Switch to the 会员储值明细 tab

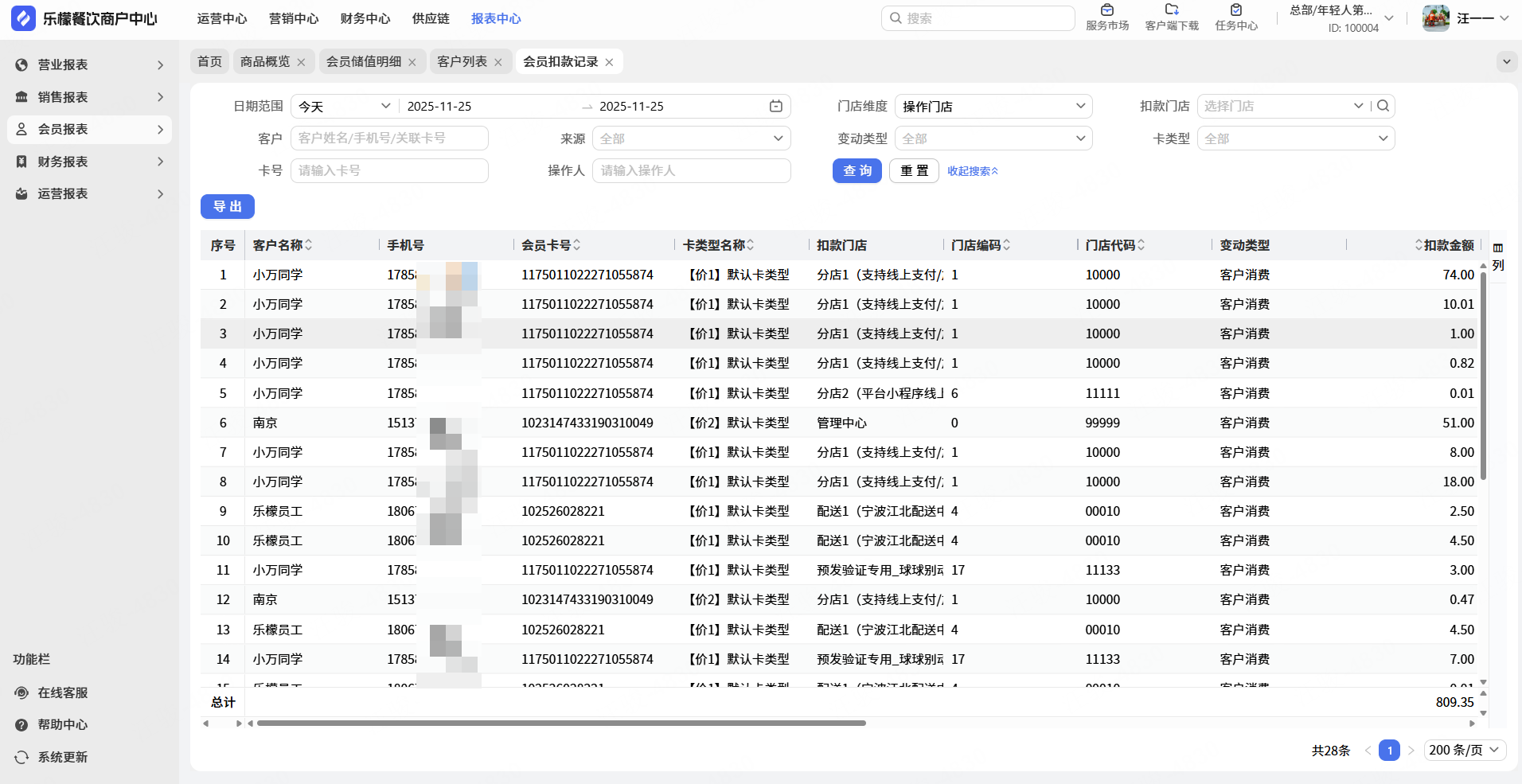coord(364,62)
